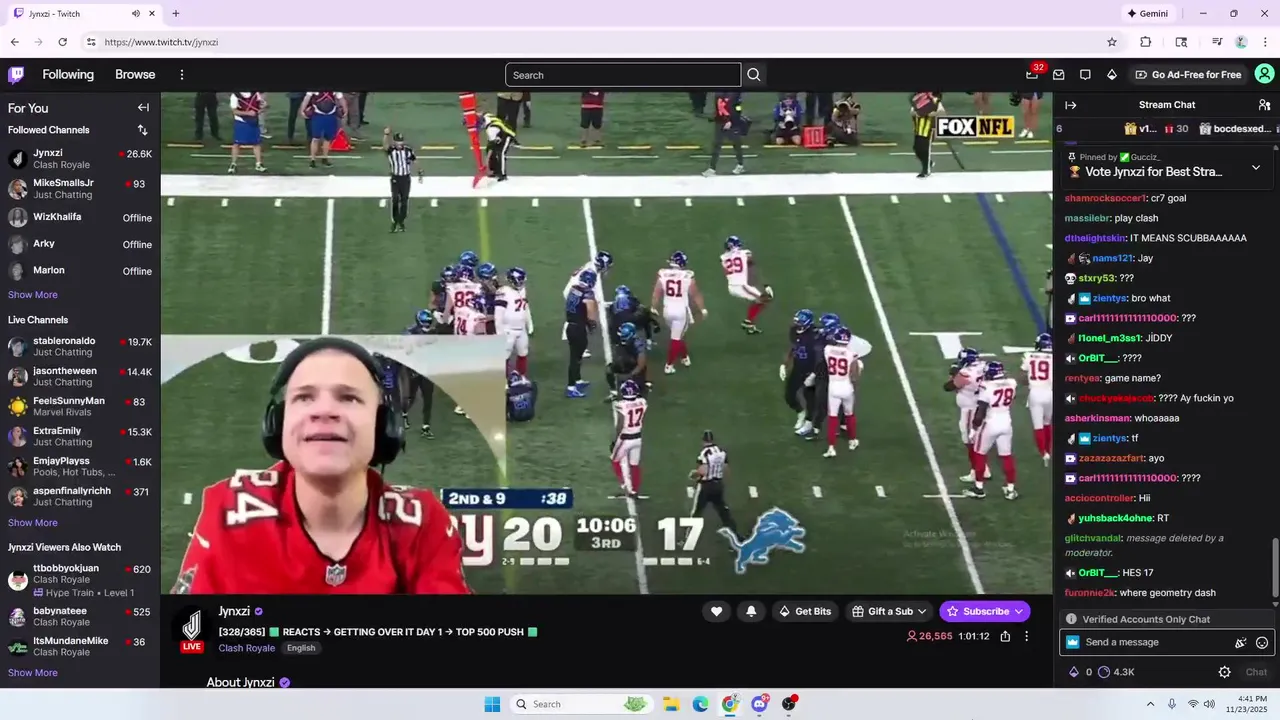Open the Browse tab
This screenshot has height=720, width=1280.
click(x=135, y=75)
